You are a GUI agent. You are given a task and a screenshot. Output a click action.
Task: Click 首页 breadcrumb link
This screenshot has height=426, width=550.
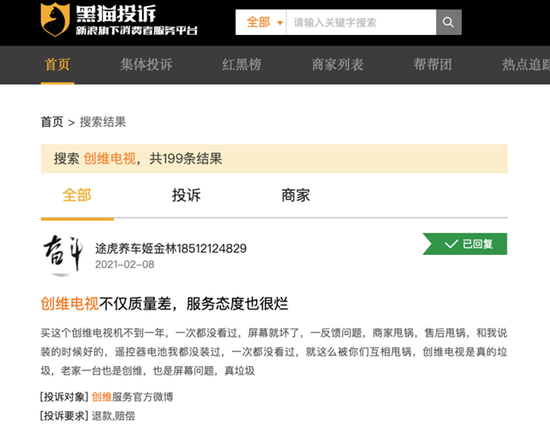click(52, 122)
